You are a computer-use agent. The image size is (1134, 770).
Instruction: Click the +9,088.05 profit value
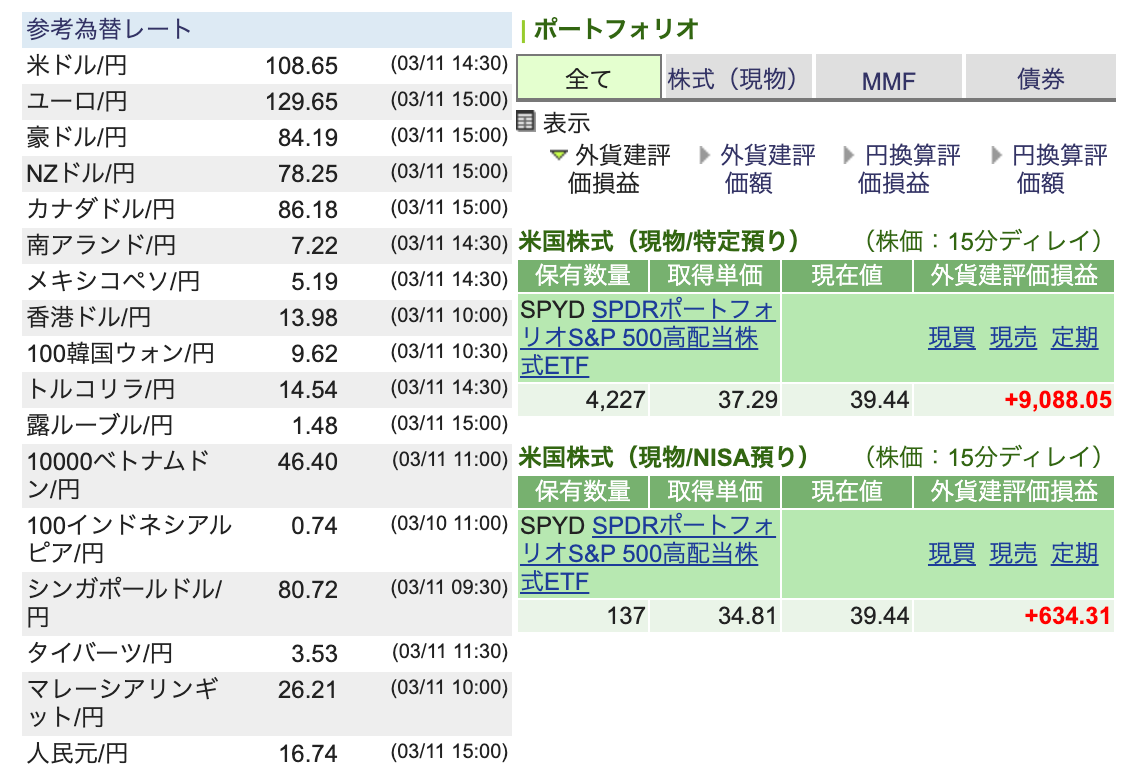click(x=1058, y=400)
